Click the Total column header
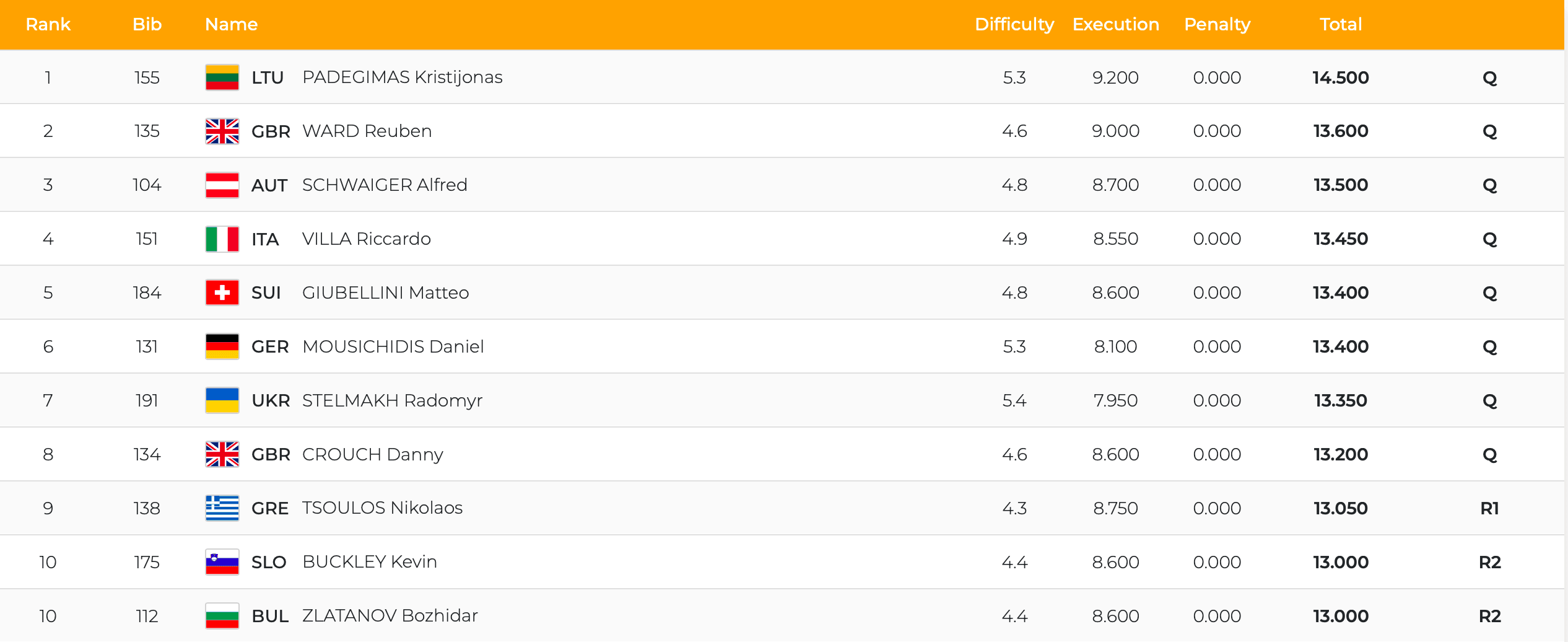Screen dimensions: 1568x642 [x=1340, y=24]
